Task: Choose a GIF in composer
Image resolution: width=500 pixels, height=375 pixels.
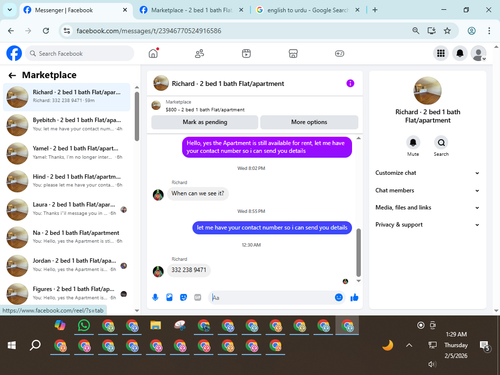Action: [198, 297]
